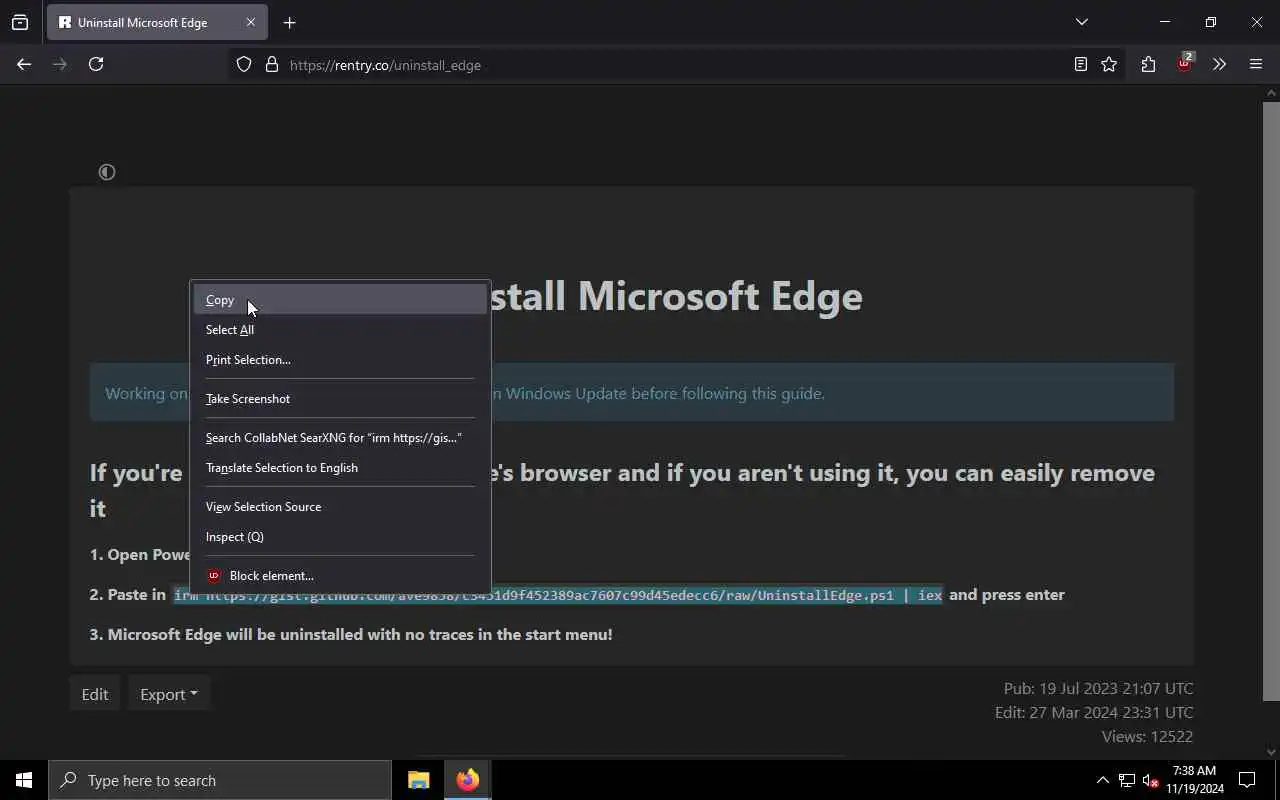Search CollabNet SearXNG for selection

[x=340, y=438]
